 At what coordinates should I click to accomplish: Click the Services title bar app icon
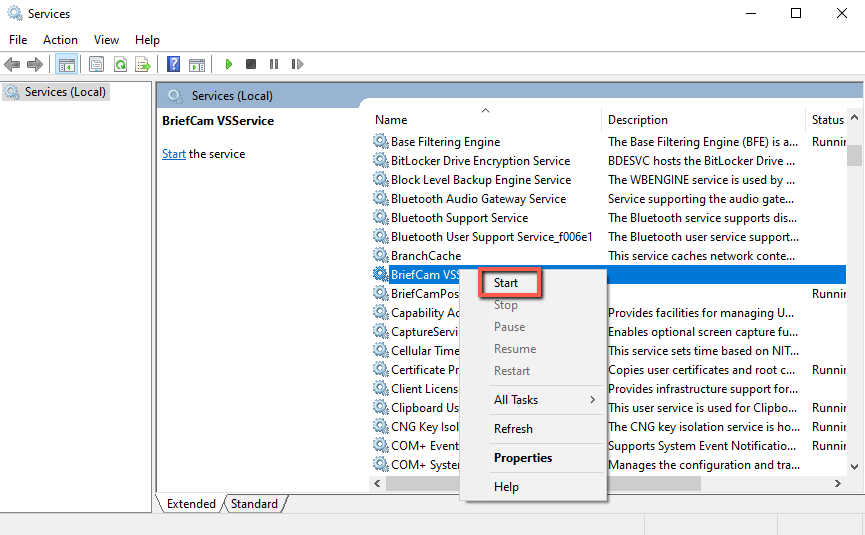pos(15,13)
